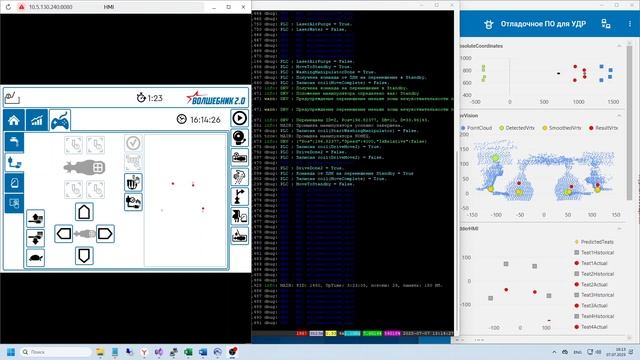Open the touch screen sidebar section
640x360 pixels.
tap(14, 203)
